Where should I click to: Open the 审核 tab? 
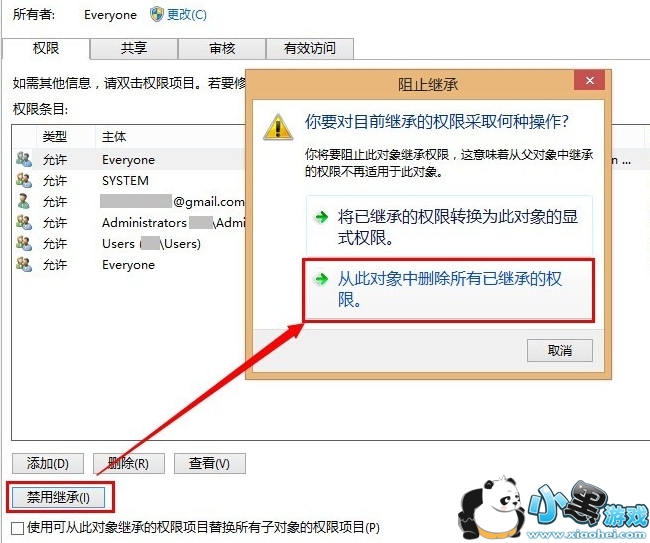pyautogui.click(x=222, y=48)
